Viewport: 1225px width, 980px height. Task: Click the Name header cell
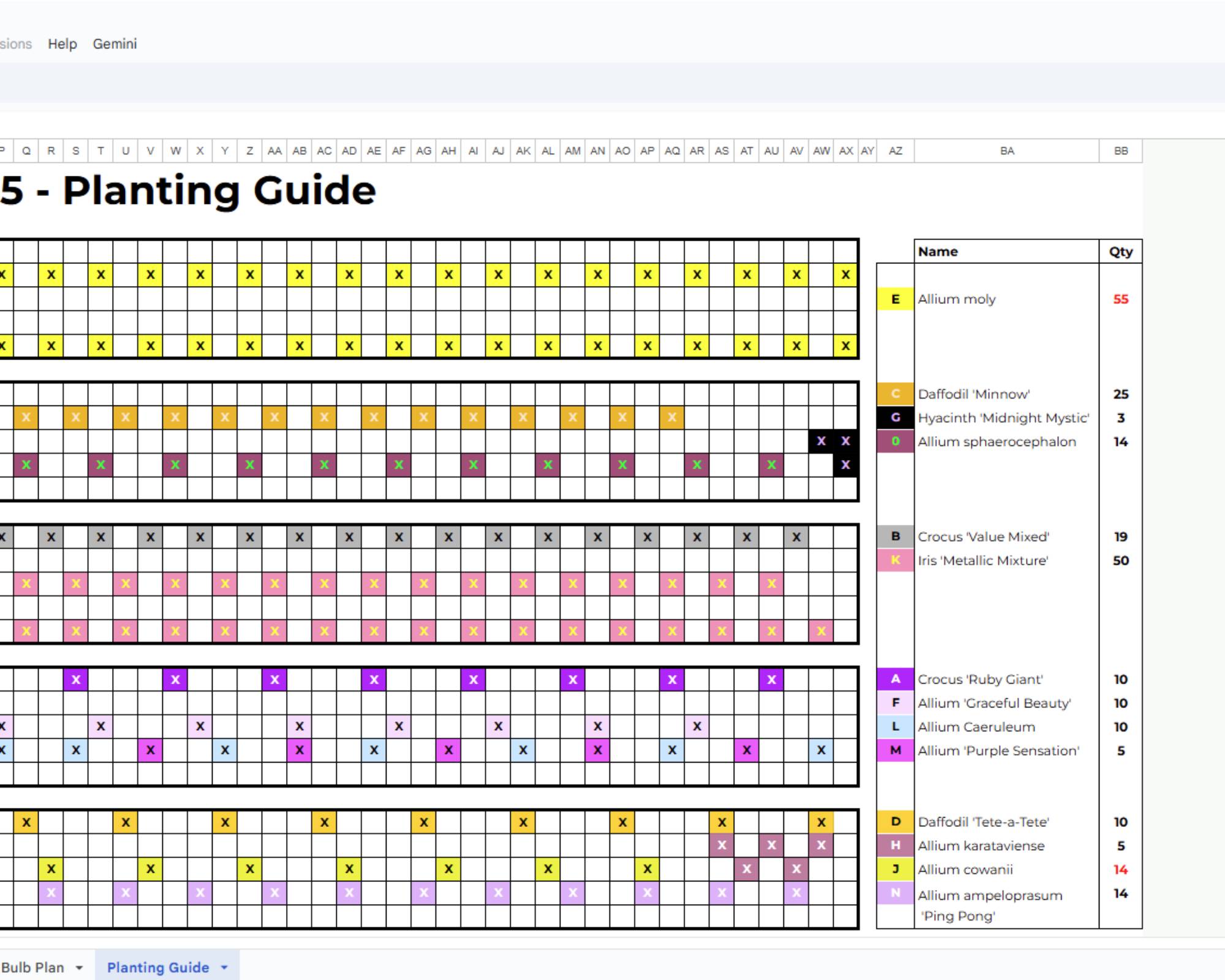(937, 251)
